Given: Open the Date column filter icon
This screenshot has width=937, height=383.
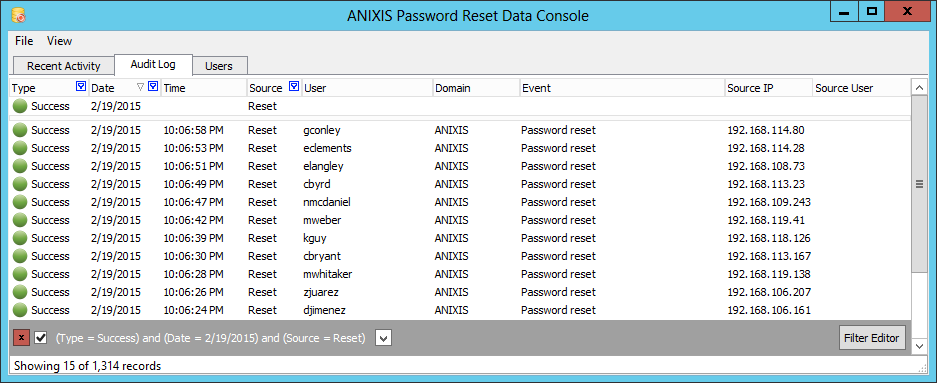Looking at the screenshot, I should 153,87.
